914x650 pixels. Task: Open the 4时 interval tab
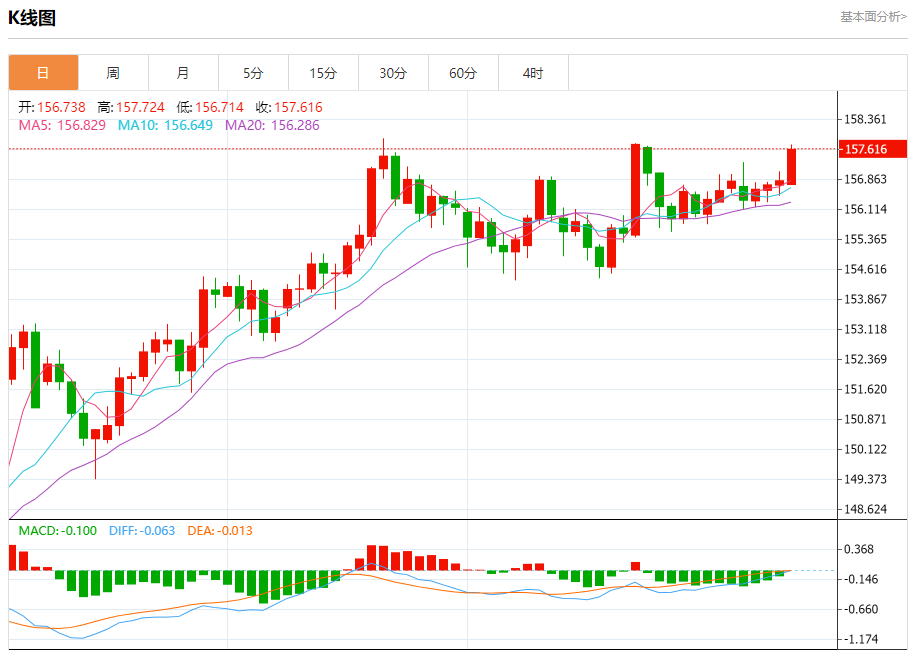[533, 73]
